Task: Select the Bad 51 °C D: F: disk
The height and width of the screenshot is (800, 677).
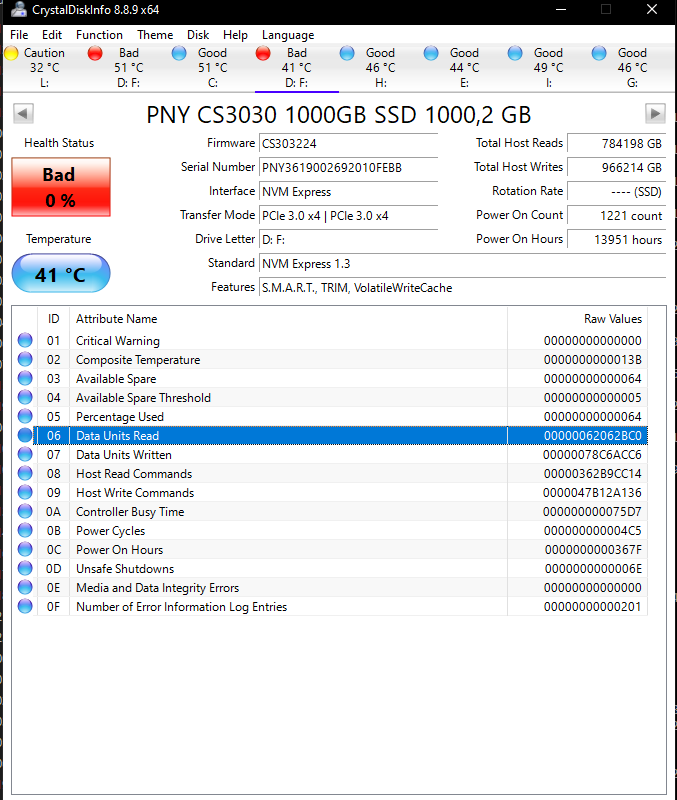Action: (x=129, y=67)
